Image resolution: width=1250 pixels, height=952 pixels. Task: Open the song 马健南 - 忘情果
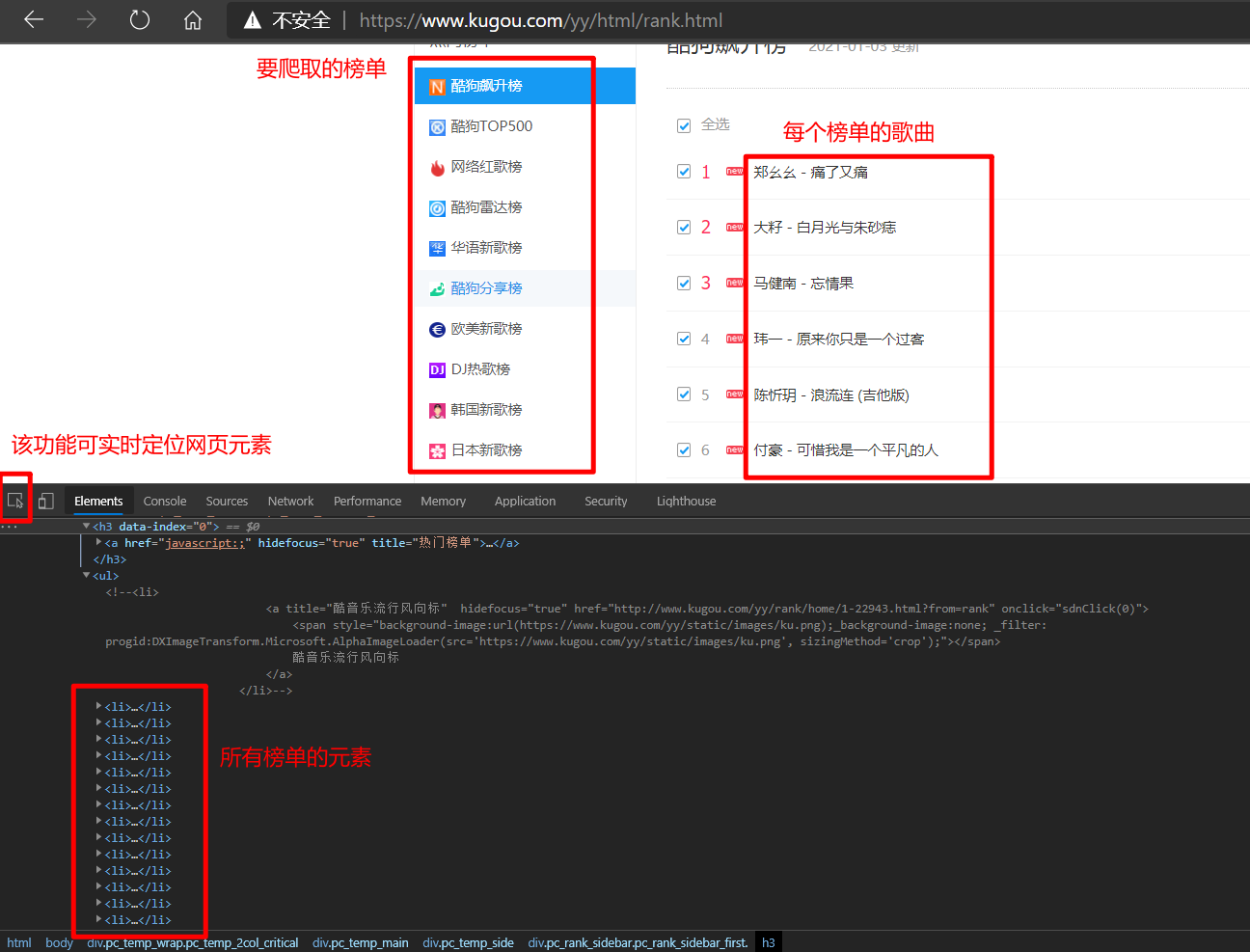[x=803, y=284]
